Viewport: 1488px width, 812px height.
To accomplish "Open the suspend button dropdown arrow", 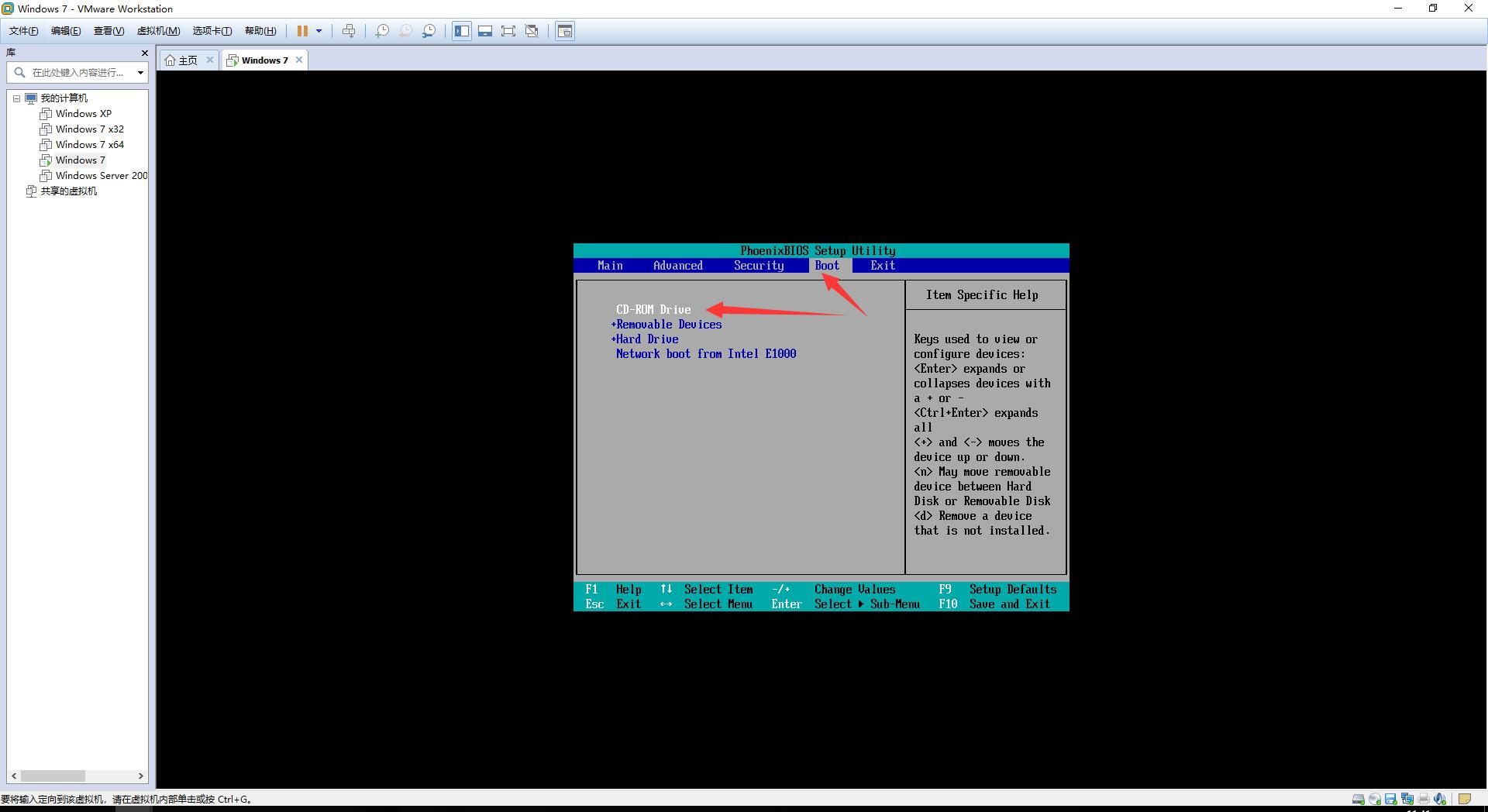I will [x=319, y=31].
